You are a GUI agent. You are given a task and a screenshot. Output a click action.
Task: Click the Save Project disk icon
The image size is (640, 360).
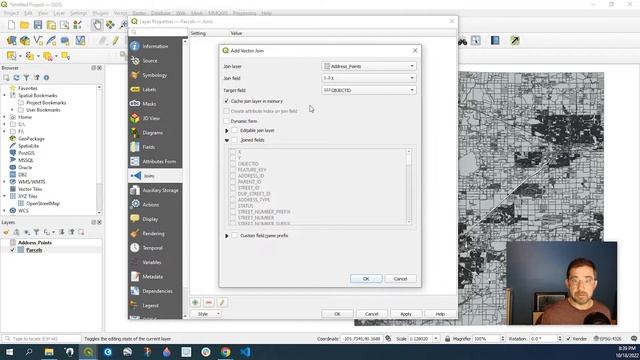(38, 25)
